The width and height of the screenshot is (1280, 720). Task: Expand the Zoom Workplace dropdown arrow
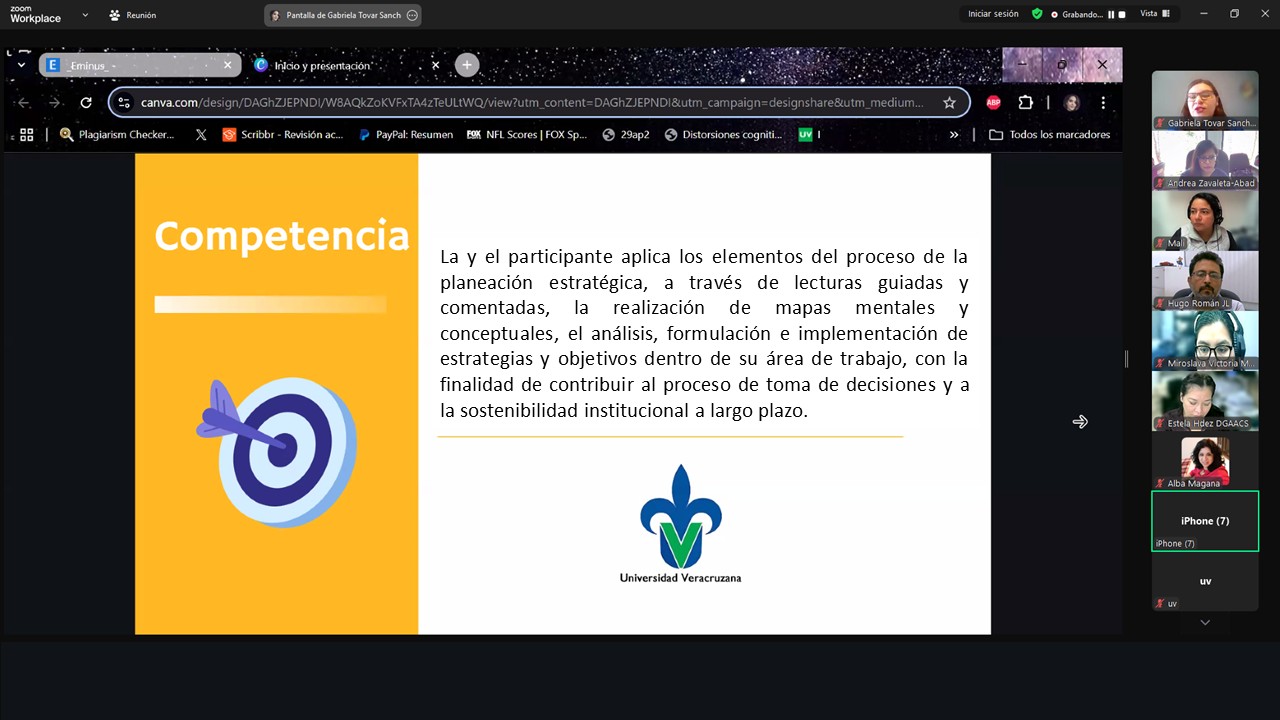85,15
